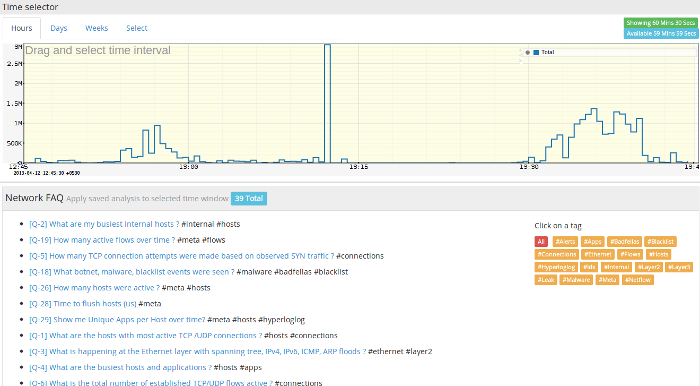
Task: Filter questions with the red All tag
Action: (541, 241)
